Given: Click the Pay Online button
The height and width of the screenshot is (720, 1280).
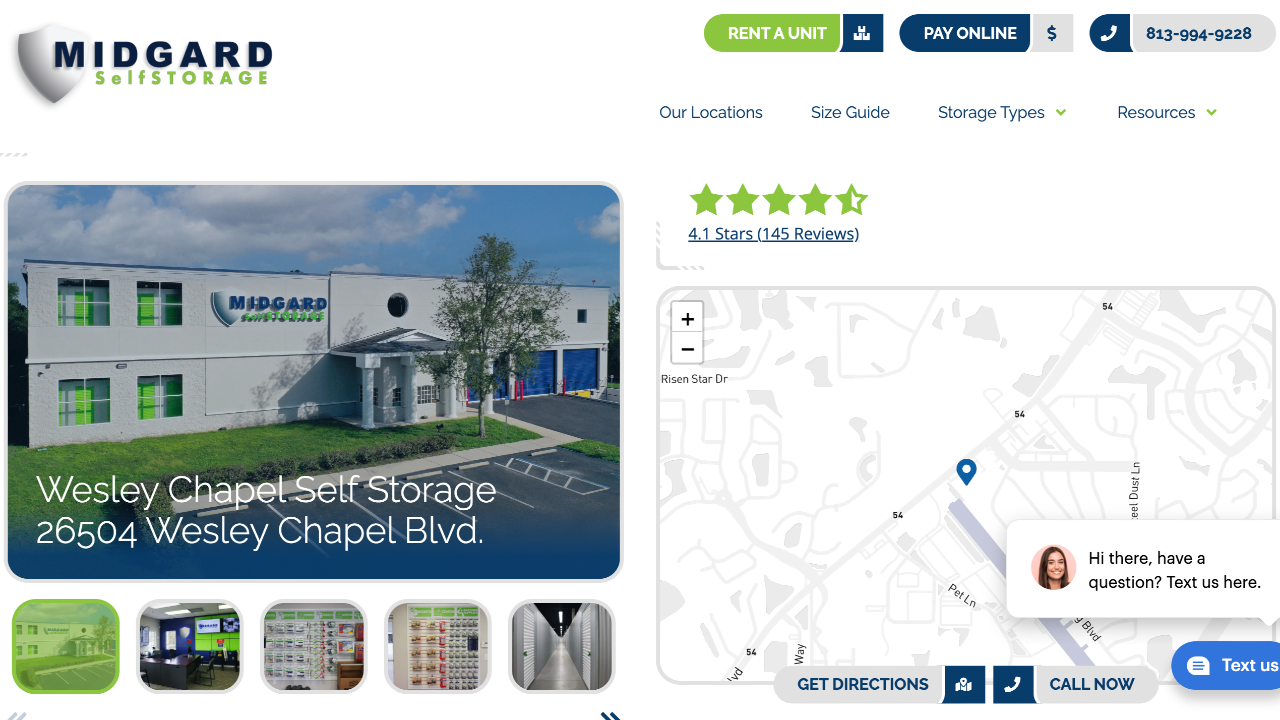Looking at the screenshot, I should click(x=969, y=33).
